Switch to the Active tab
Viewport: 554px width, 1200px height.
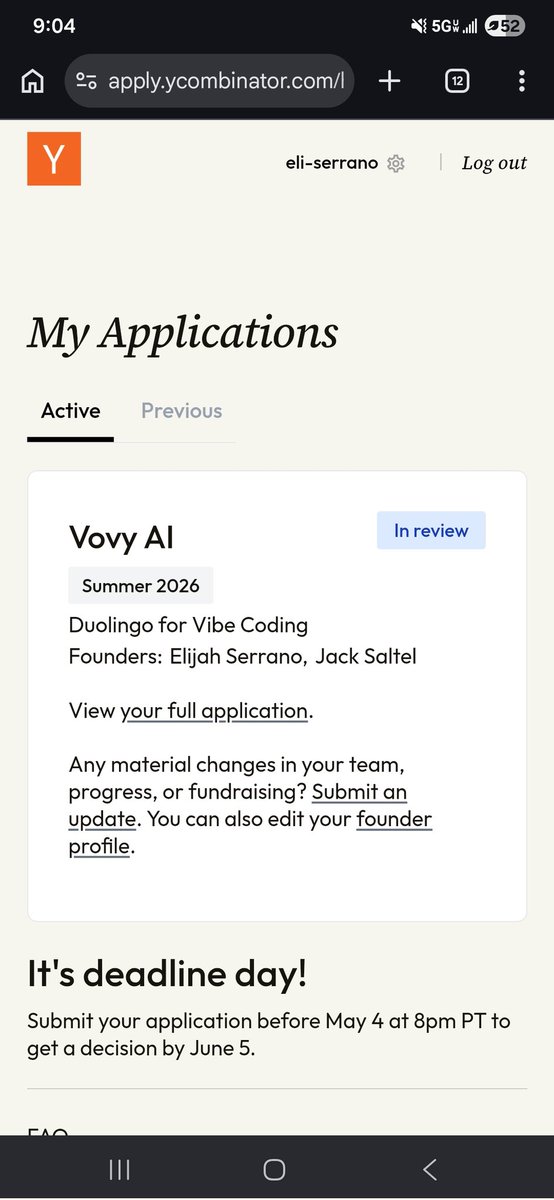(70, 411)
